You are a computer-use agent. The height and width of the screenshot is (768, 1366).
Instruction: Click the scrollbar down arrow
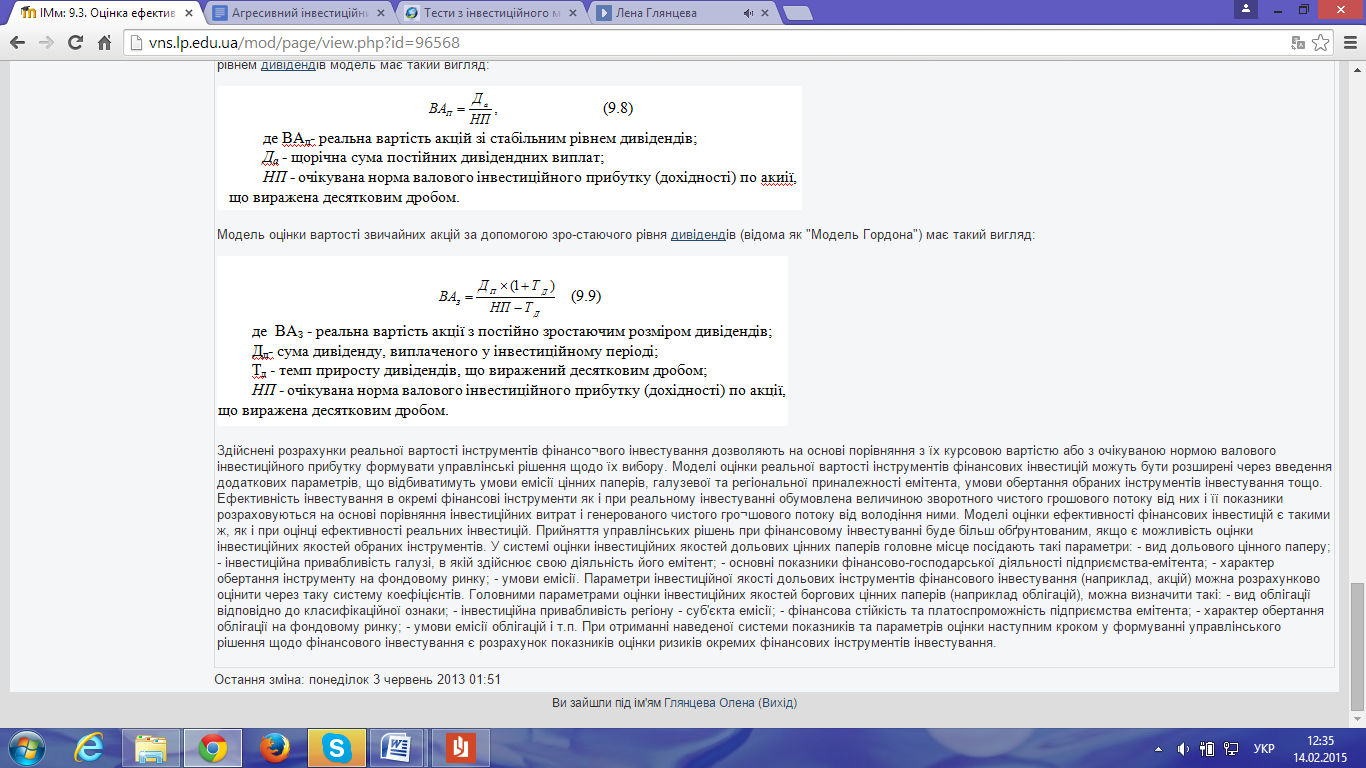point(1357,719)
